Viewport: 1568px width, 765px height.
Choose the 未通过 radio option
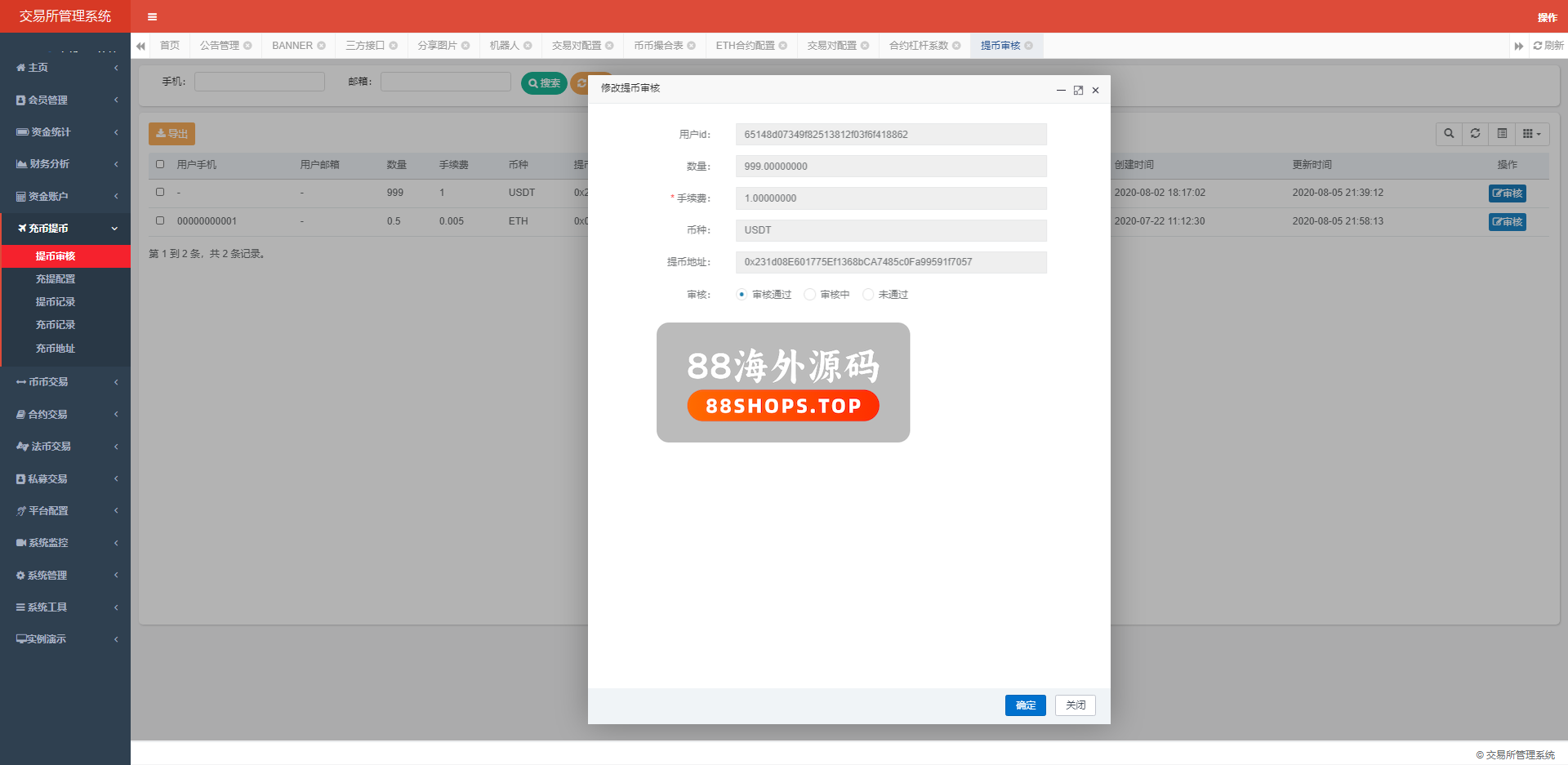pyautogui.click(x=868, y=295)
